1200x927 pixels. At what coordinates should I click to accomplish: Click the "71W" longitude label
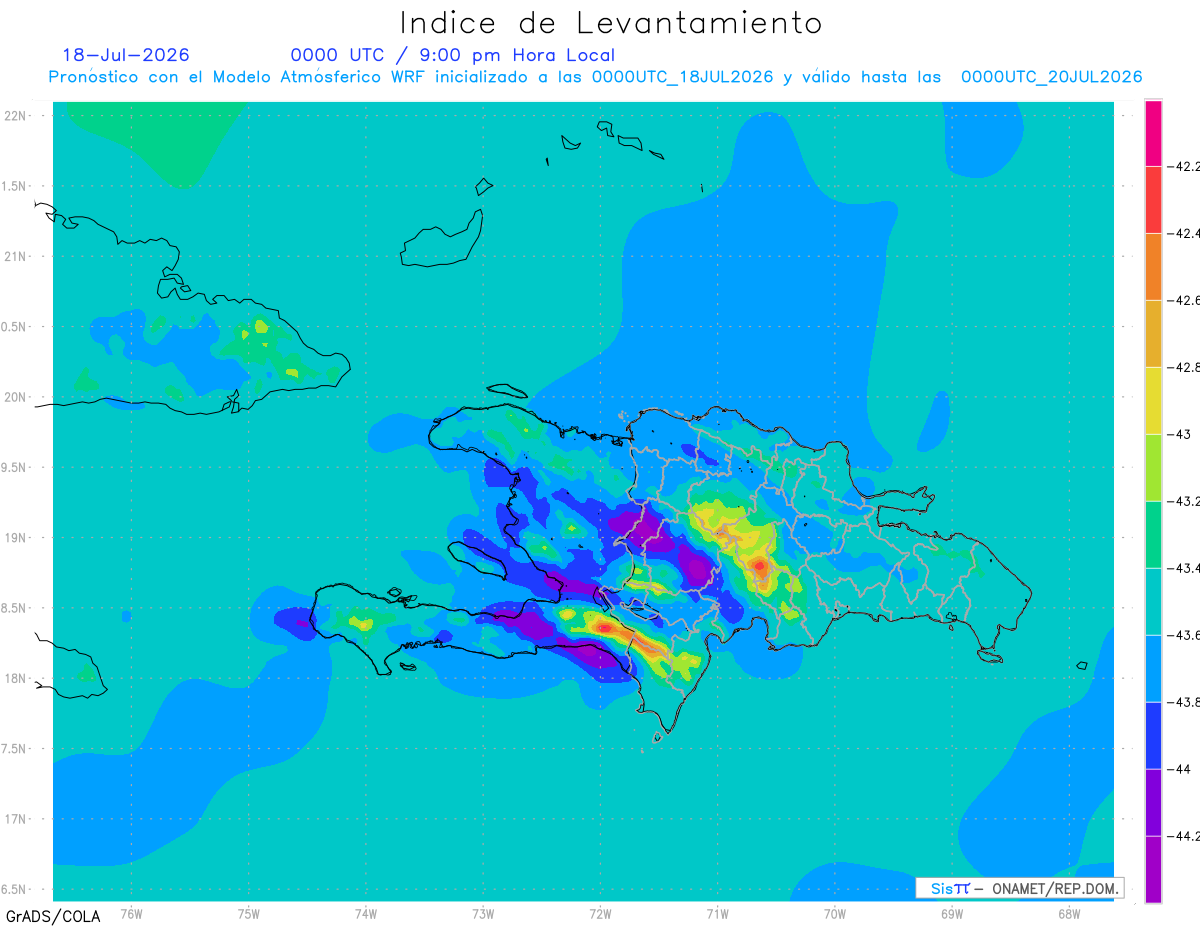(717, 913)
